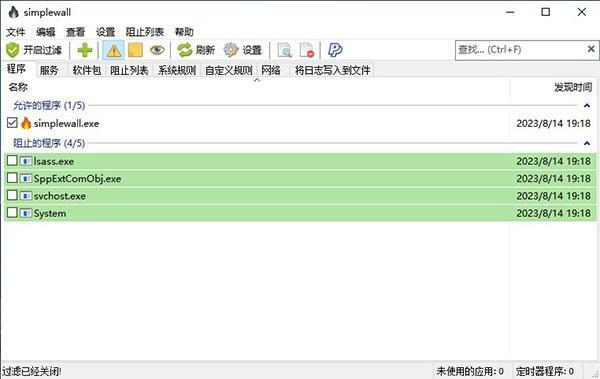
Task: Click the sort arrow above the list
Action: [x=257, y=80]
